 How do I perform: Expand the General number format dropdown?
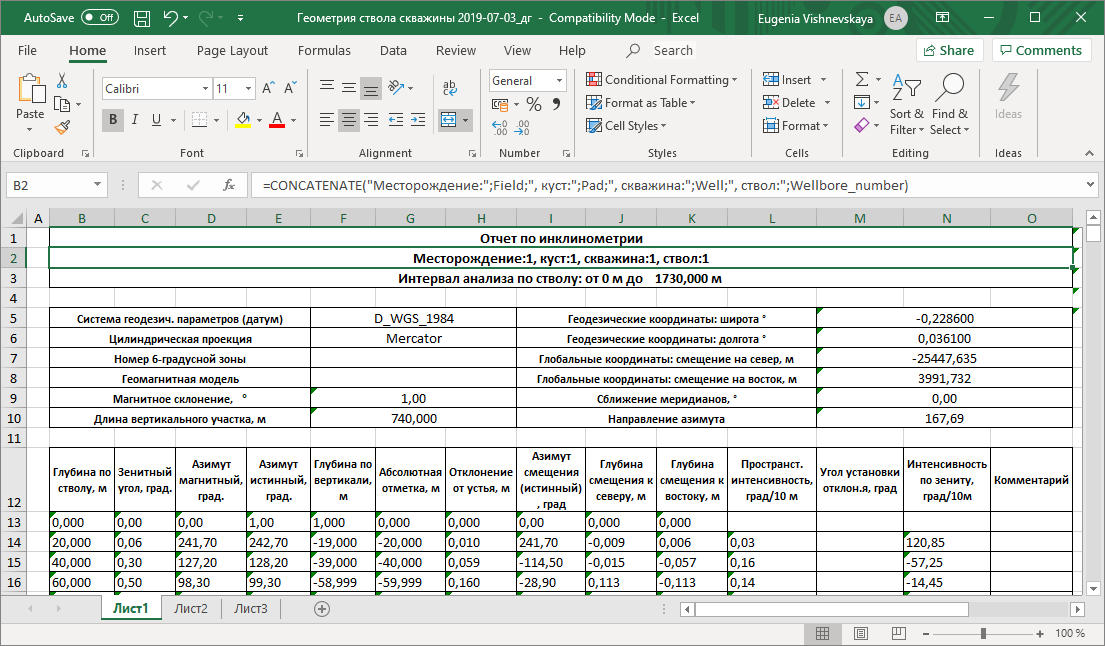(559, 81)
